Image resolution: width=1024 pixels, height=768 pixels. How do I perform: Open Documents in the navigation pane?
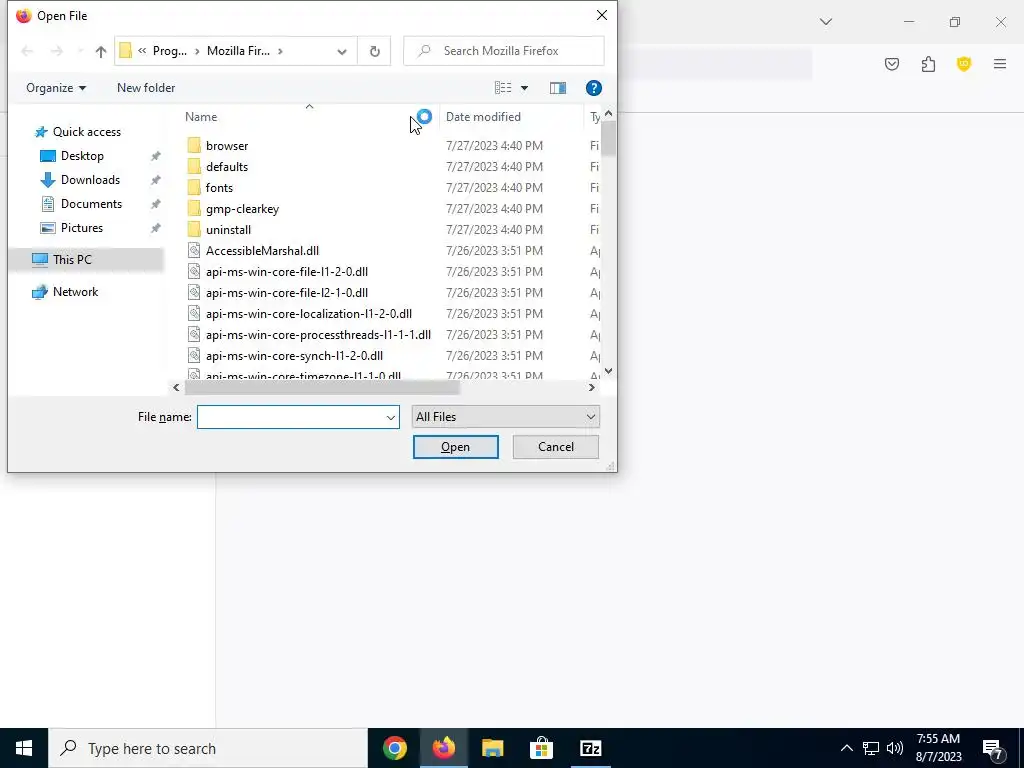point(91,204)
